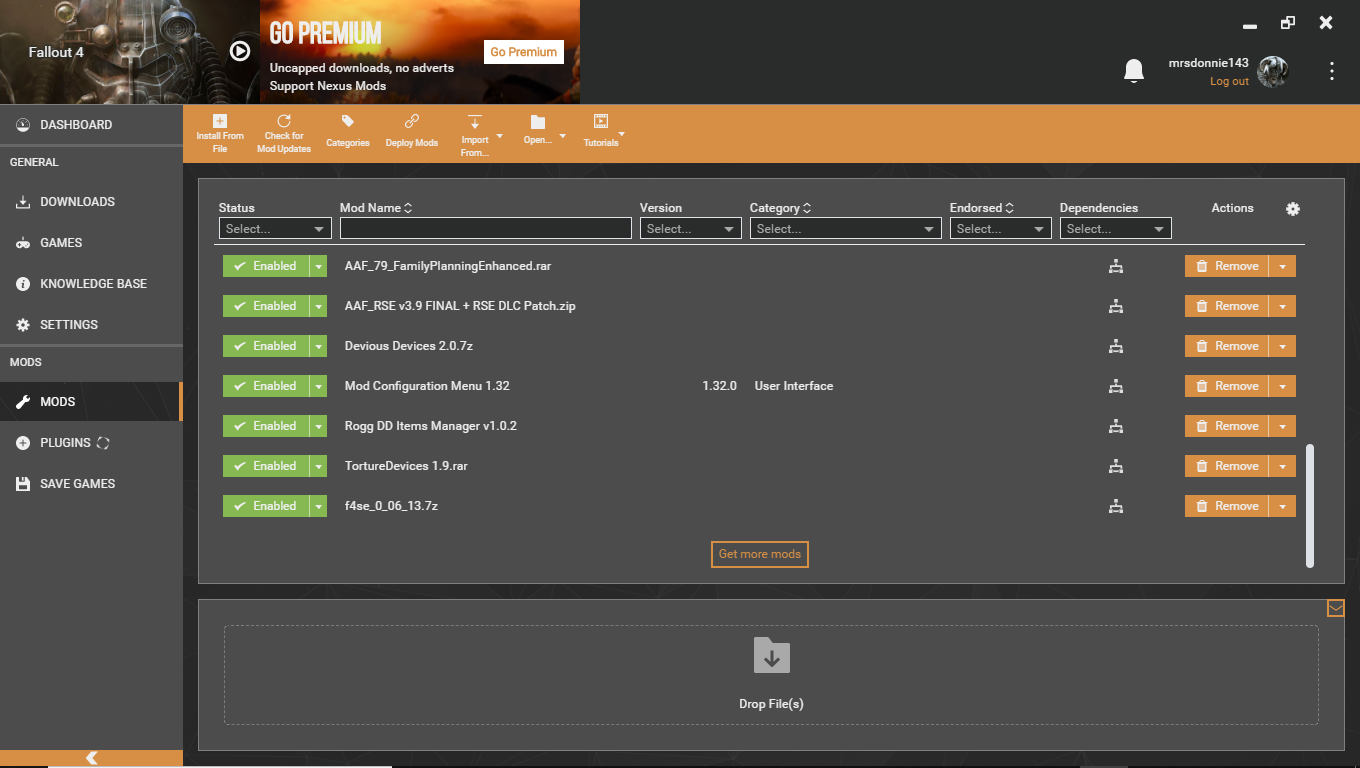1360x768 pixels.
Task: Toggle Enabled for AAF_79_FamilyPlanningEnhanced.rar
Action: [265, 266]
